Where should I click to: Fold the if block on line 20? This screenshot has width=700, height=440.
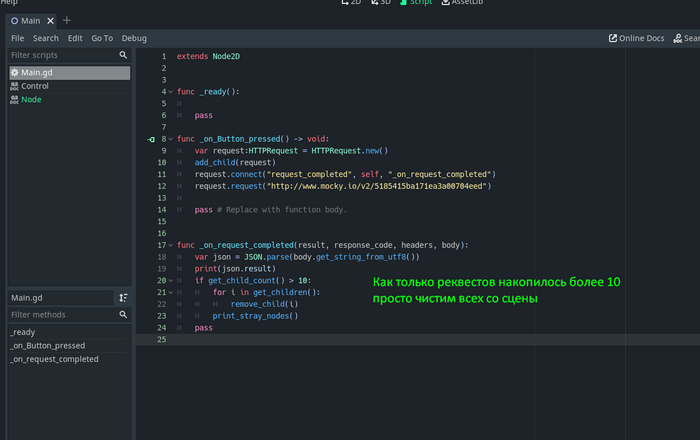(170, 281)
